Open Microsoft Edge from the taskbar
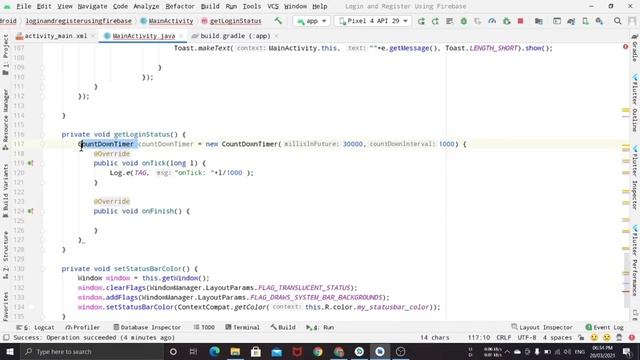This screenshot has width=640, height=360. coord(214,351)
